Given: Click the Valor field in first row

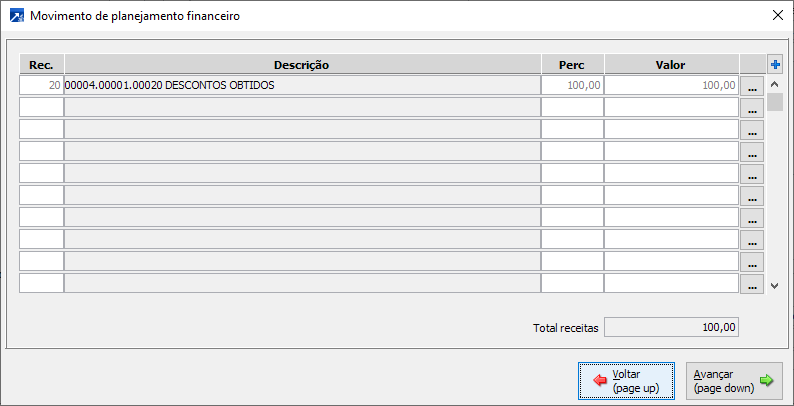Looking at the screenshot, I should [671, 86].
